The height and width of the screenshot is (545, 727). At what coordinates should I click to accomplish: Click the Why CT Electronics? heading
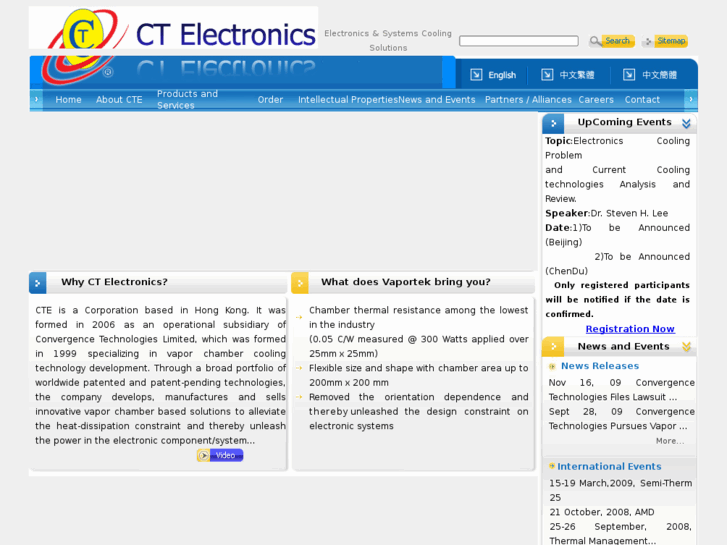click(x=114, y=282)
